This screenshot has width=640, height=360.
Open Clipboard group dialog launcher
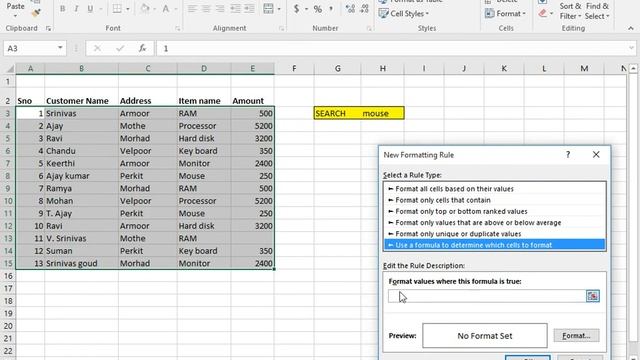[49, 29]
